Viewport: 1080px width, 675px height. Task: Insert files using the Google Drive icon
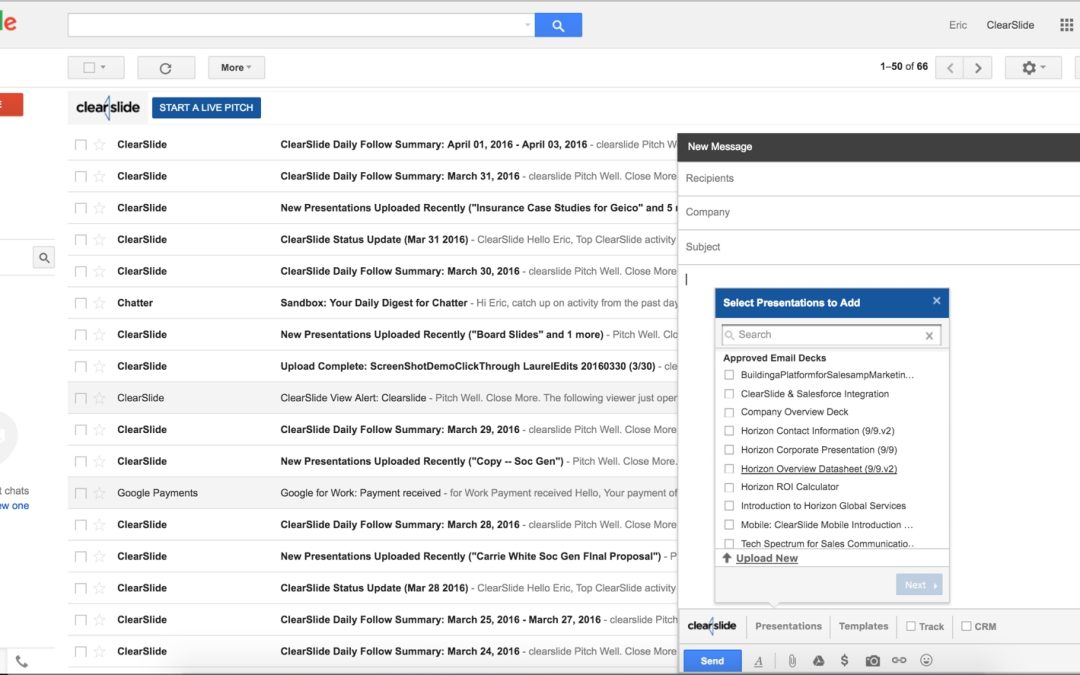(x=818, y=661)
